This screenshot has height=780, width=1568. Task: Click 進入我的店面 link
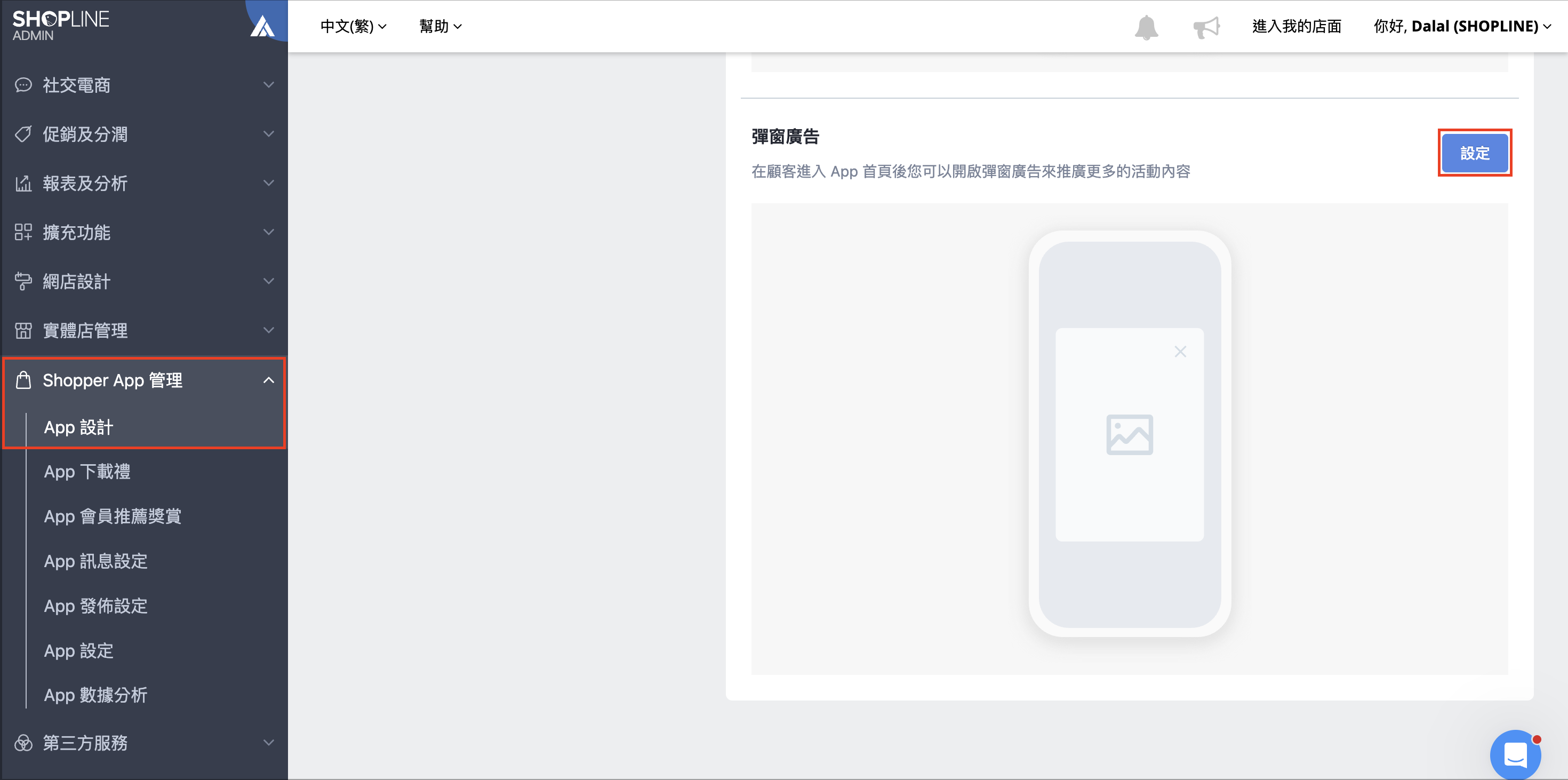pyautogui.click(x=1297, y=26)
